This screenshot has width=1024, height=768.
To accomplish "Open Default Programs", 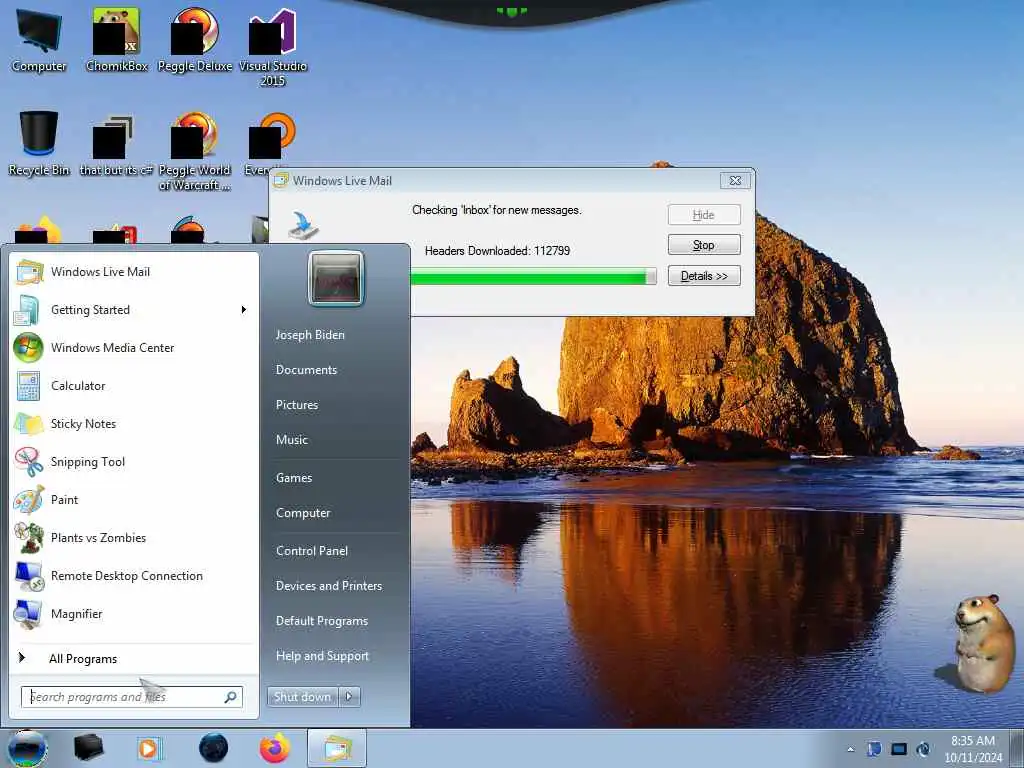I will 322,620.
